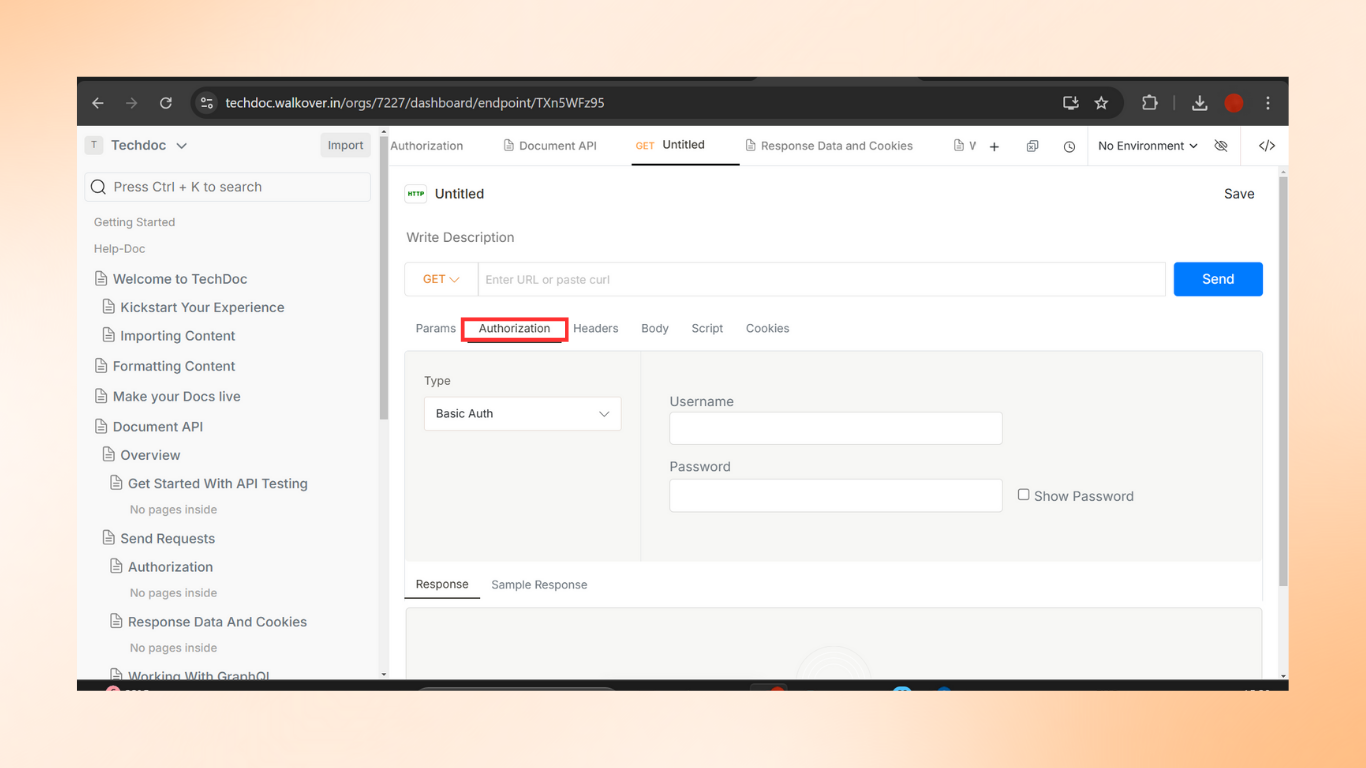1366x768 pixels.
Task: Click the HTTP badge beside Untitled title
Action: click(415, 194)
